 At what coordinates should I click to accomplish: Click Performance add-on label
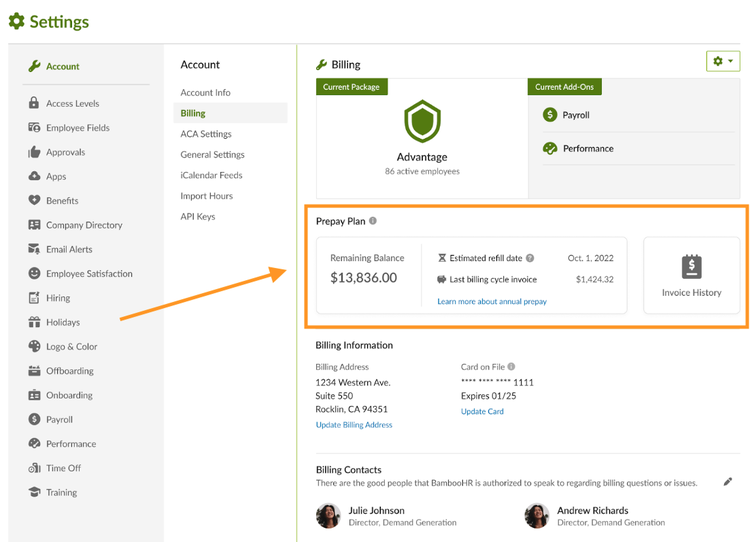[588, 148]
